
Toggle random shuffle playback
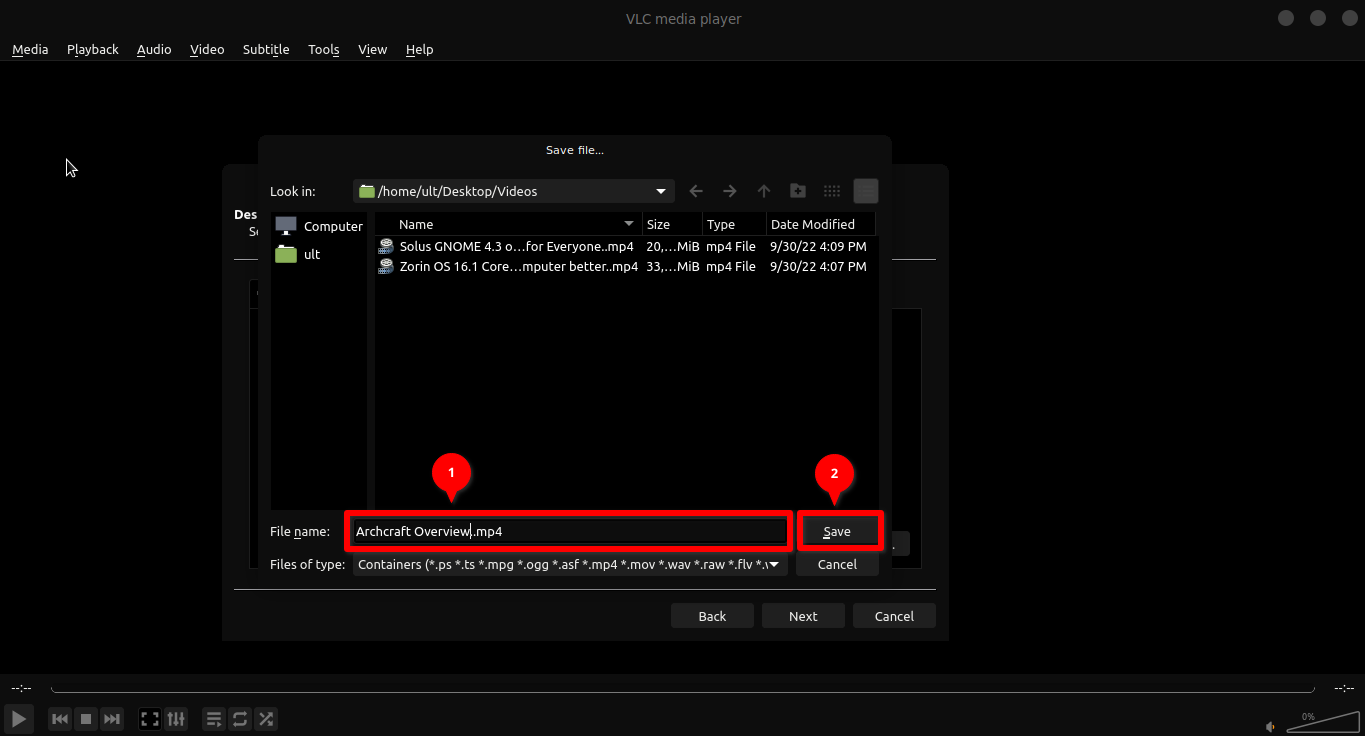pos(266,718)
